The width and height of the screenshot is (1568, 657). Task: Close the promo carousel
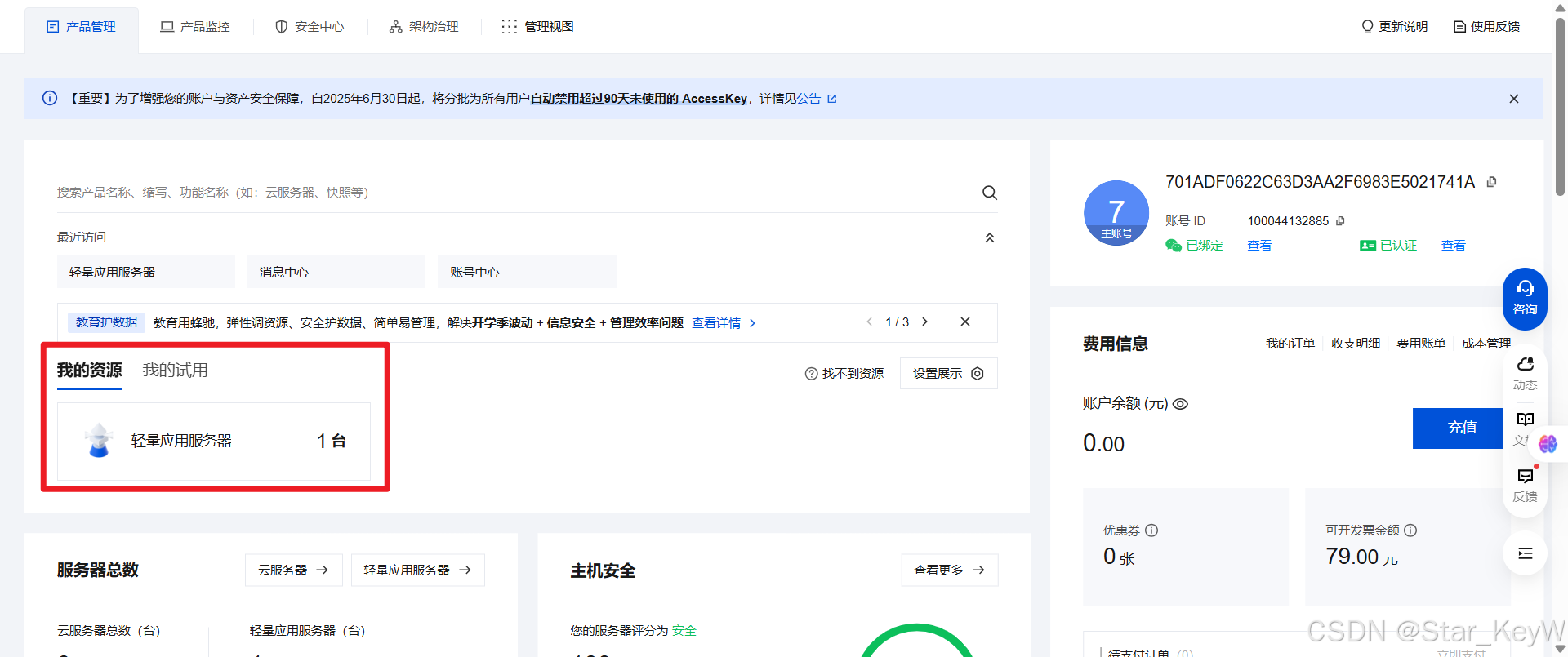965,322
